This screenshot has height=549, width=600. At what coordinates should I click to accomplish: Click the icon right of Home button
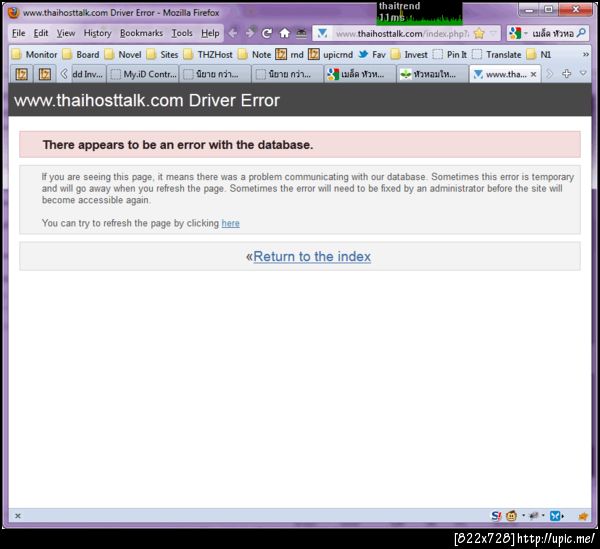(302, 33)
